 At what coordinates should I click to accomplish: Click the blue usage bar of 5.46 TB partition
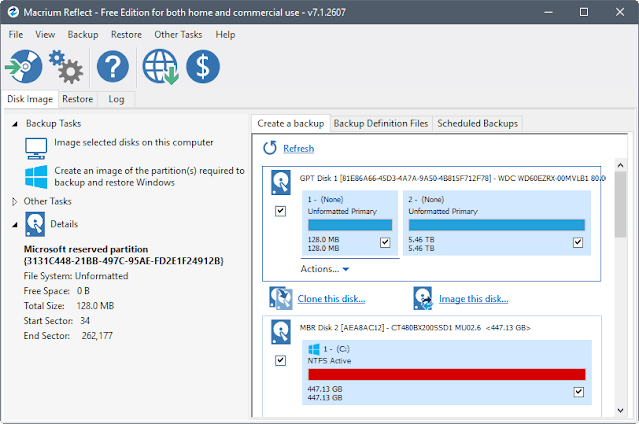tap(497, 225)
